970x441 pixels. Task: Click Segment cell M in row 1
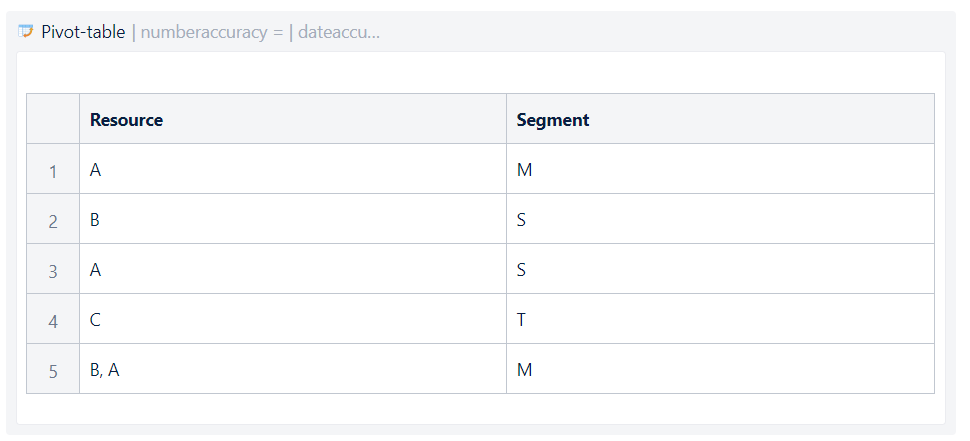coord(524,170)
